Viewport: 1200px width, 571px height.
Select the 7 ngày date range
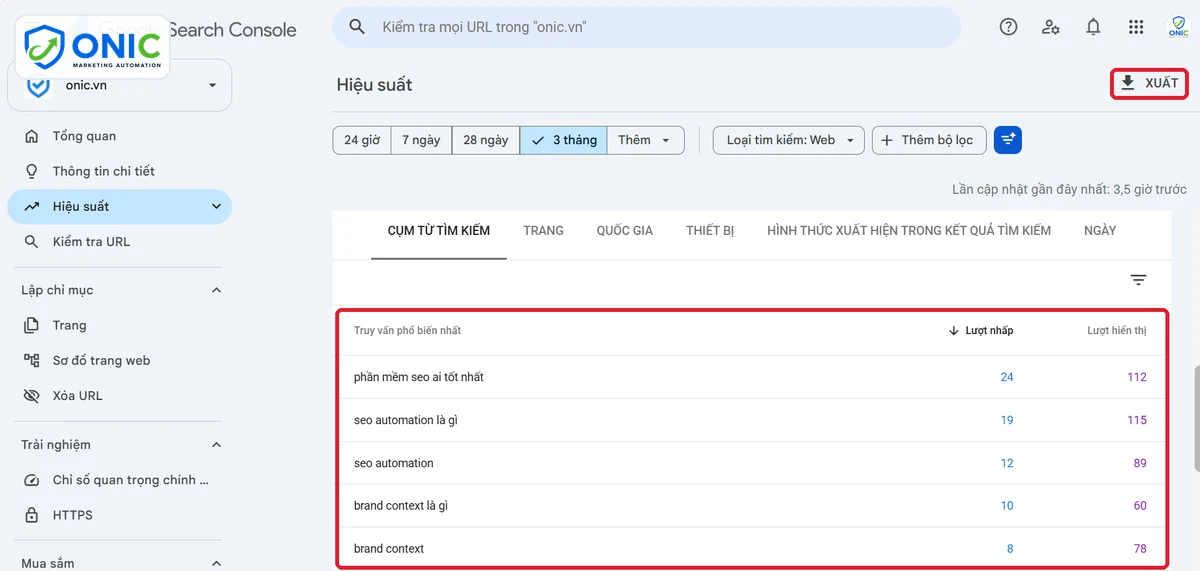[421, 140]
